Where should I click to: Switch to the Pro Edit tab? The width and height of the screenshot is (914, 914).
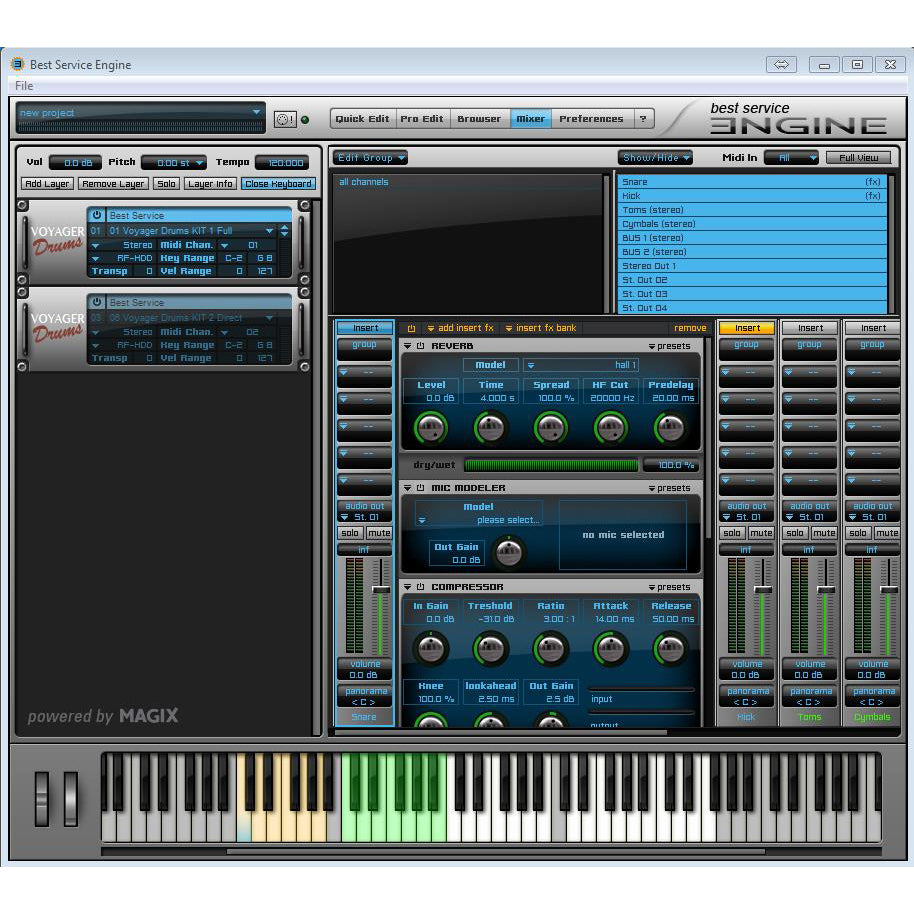point(422,119)
